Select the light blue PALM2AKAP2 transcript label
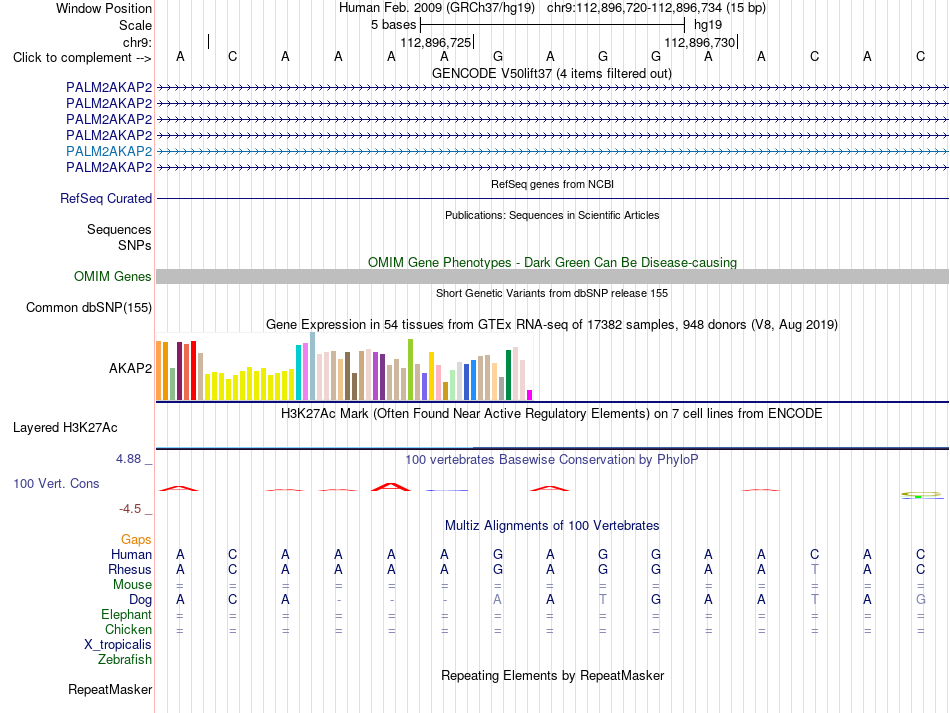 [x=109, y=151]
